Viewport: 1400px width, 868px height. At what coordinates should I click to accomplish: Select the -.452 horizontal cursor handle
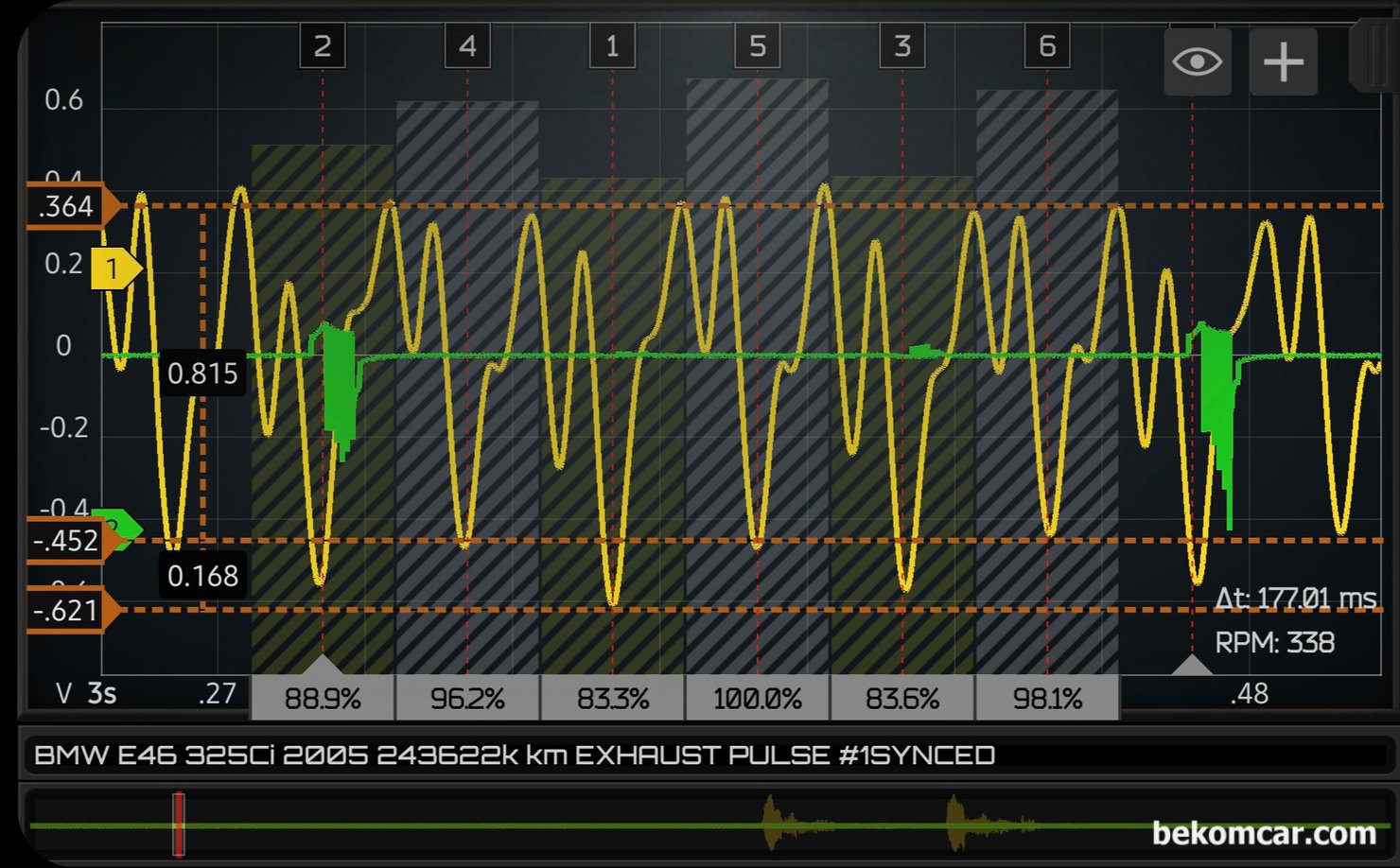pos(71,541)
